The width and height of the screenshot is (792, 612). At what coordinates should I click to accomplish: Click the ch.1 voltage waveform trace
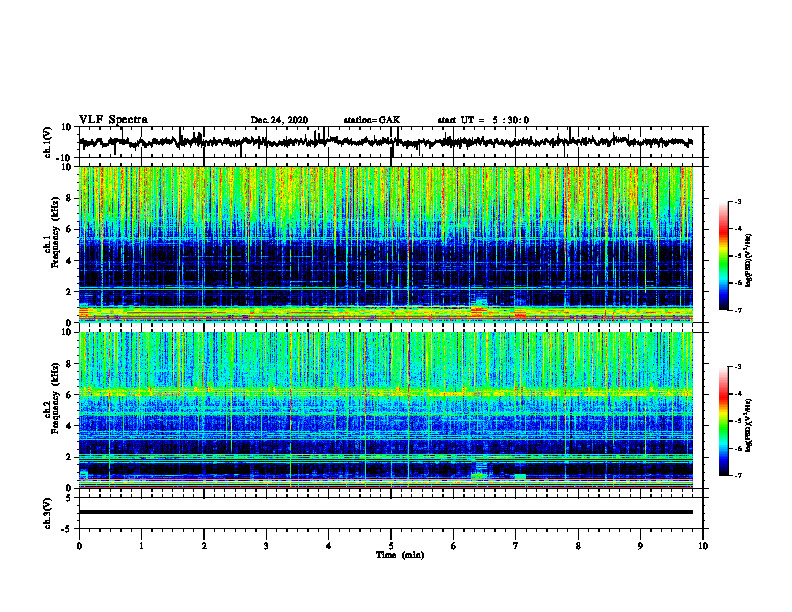385,142
